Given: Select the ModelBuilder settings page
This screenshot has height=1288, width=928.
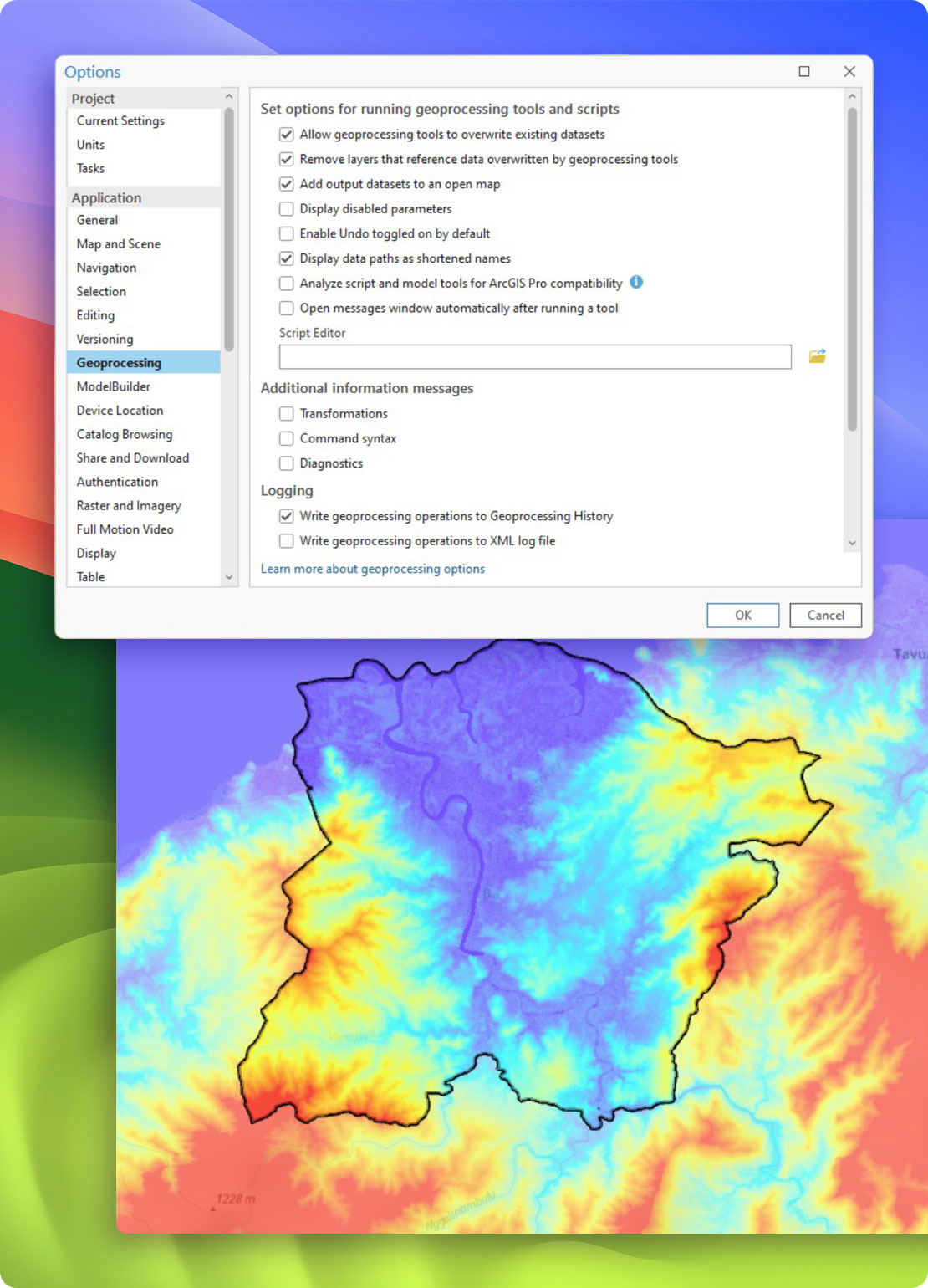Looking at the screenshot, I should 114,386.
